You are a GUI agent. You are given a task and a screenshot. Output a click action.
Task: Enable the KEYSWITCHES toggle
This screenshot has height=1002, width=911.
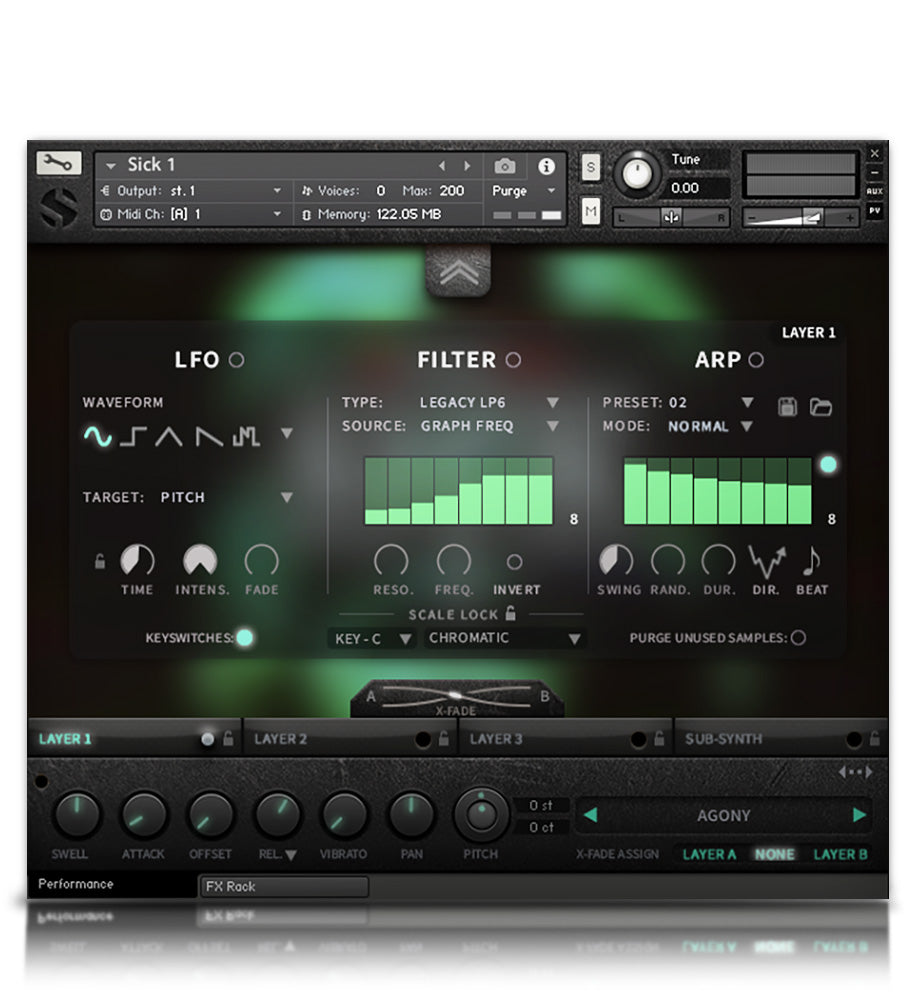pos(243,637)
